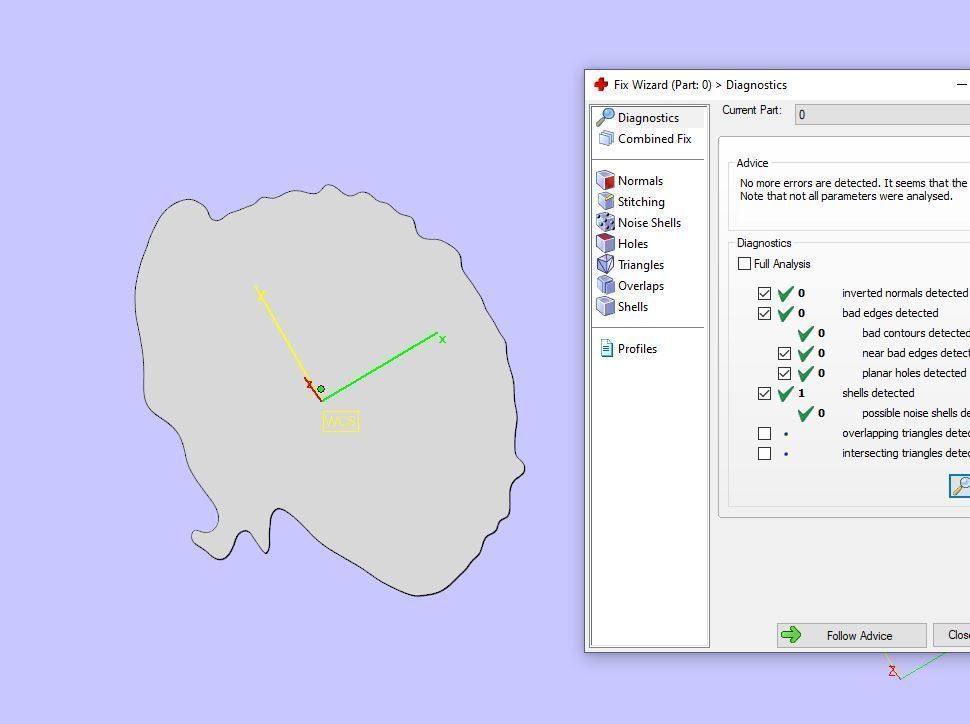Uncheck shells detected checkbox
The height and width of the screenshot is (724, 970).
point(765,393)
